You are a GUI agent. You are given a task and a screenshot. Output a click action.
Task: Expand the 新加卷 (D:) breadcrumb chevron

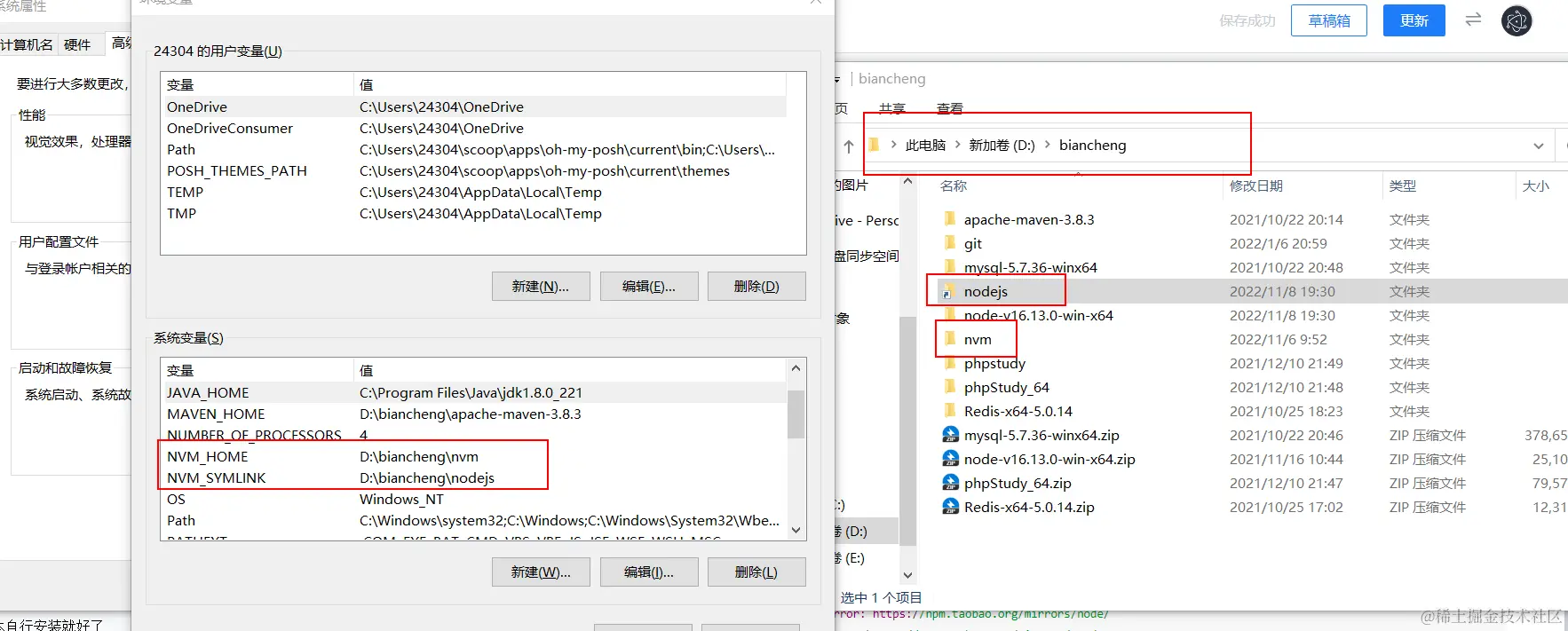(1048, 145)
